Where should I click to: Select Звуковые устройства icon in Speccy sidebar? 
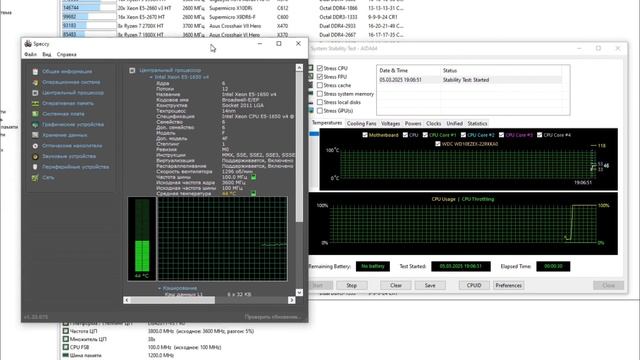point(36,156)
